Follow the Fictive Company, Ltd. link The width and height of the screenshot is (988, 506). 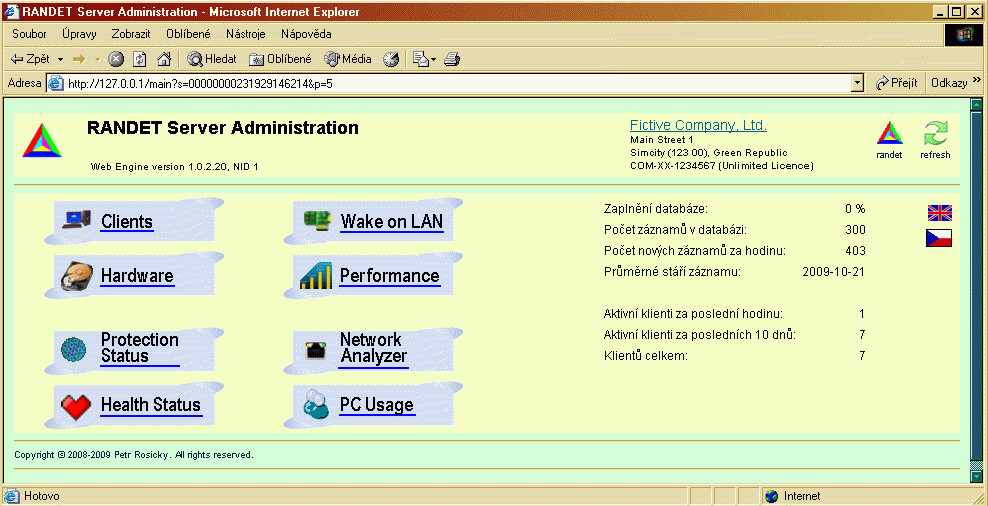[698, 125]
